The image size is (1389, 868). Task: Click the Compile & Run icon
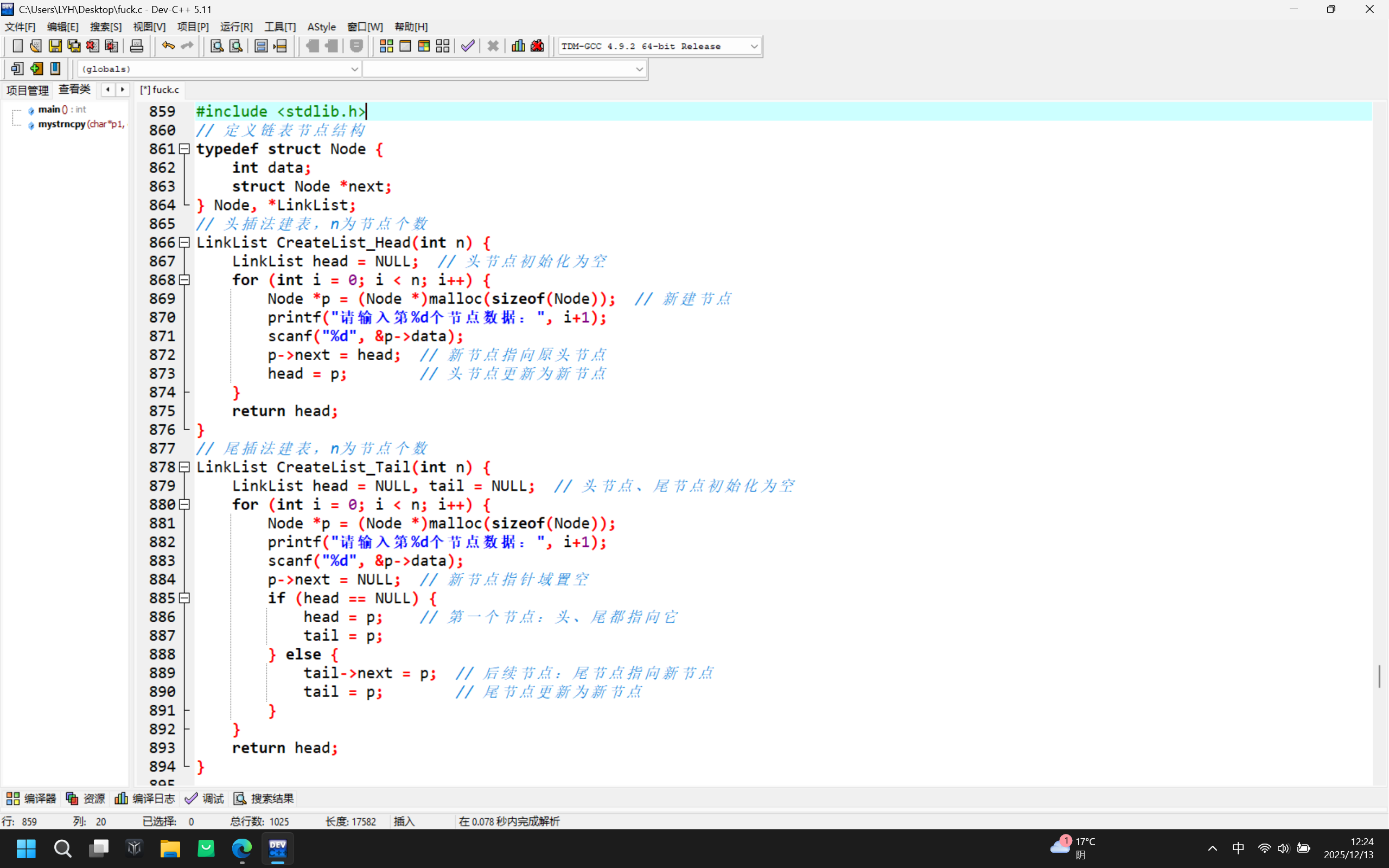424,46
